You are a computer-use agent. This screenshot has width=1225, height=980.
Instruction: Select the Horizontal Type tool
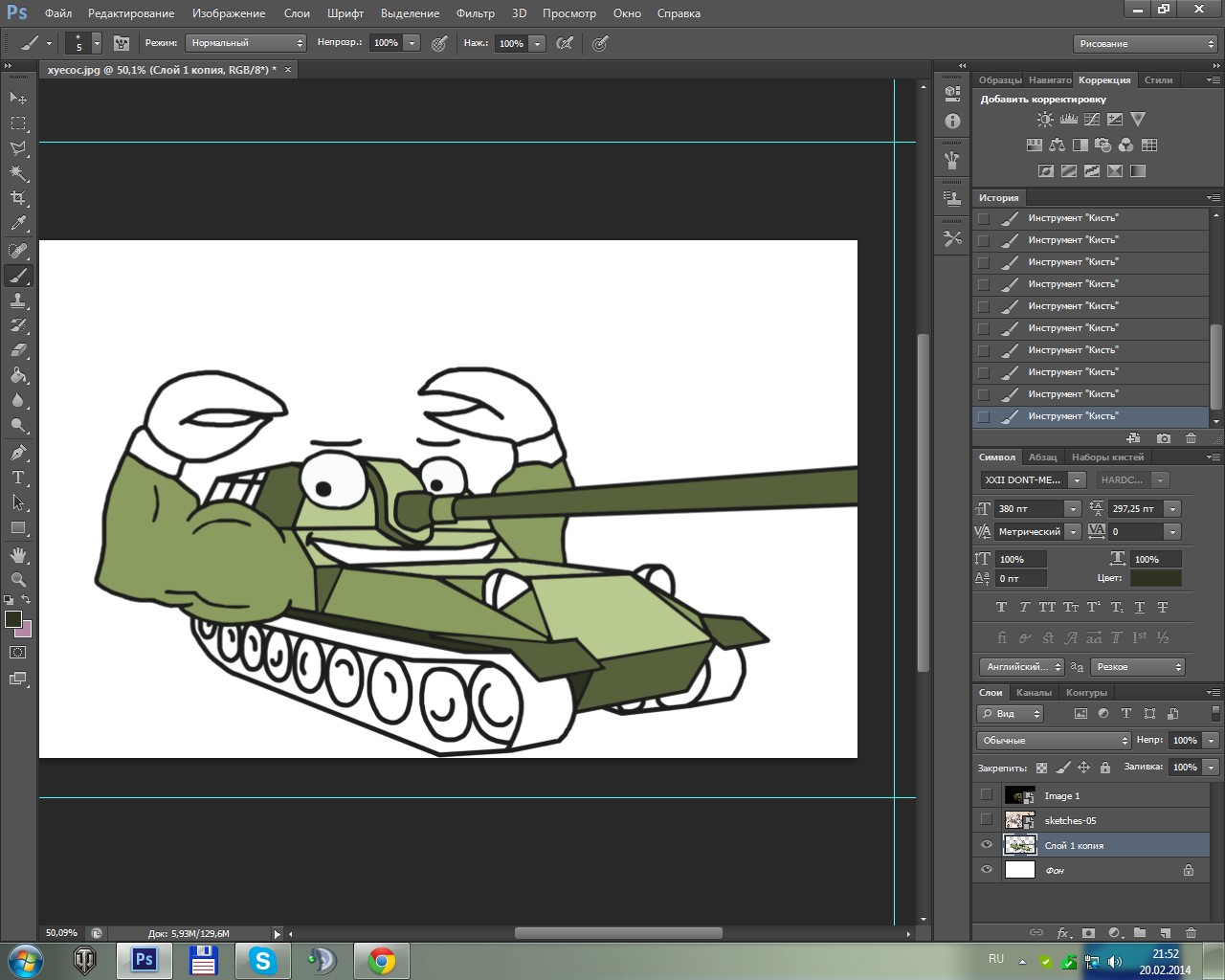(18, 478)
